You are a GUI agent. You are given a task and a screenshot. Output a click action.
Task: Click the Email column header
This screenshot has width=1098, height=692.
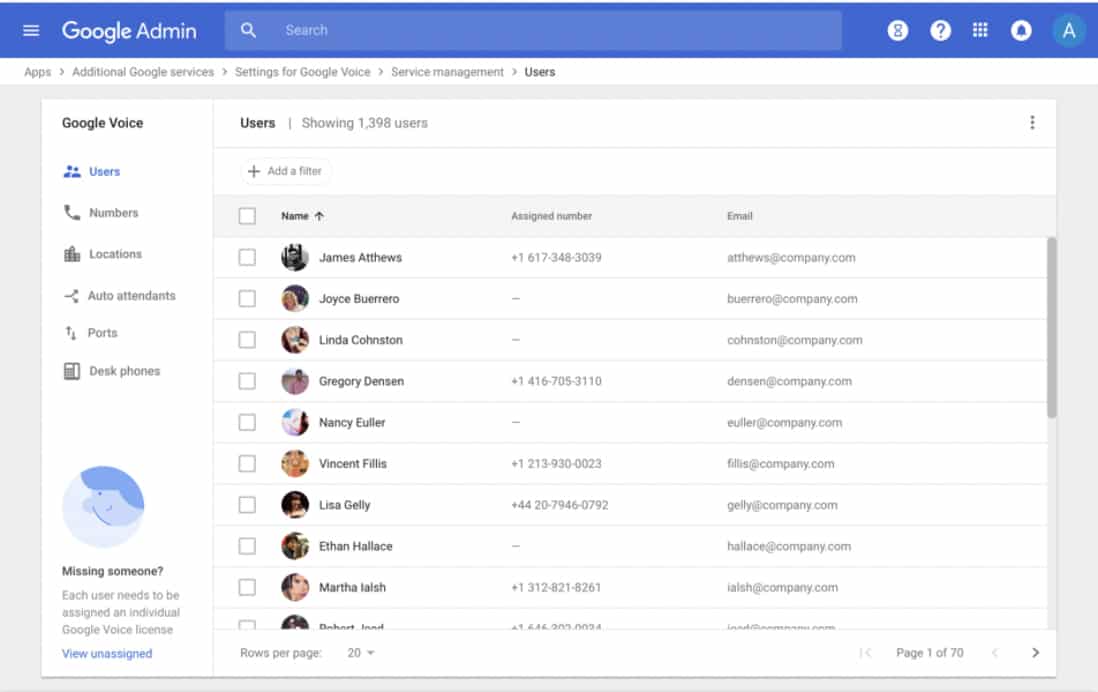739,216
